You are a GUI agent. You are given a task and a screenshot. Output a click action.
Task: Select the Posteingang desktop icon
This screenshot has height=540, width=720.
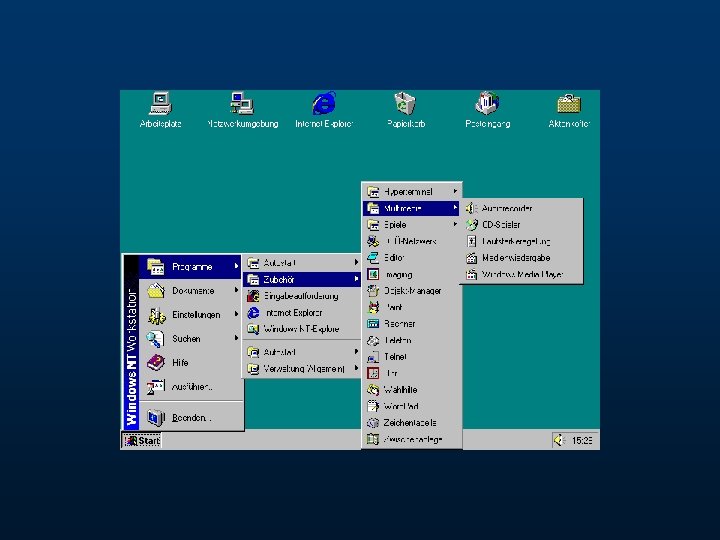487,109
